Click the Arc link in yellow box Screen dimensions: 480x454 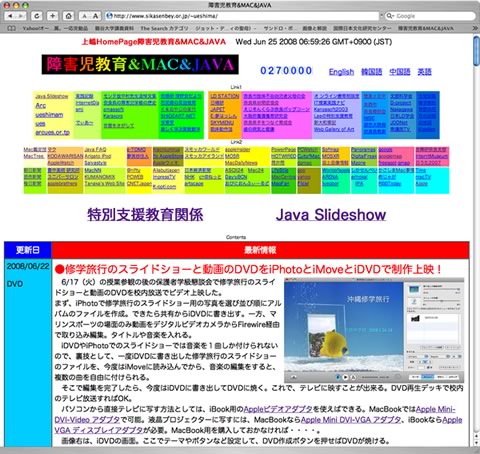[40, 105]
